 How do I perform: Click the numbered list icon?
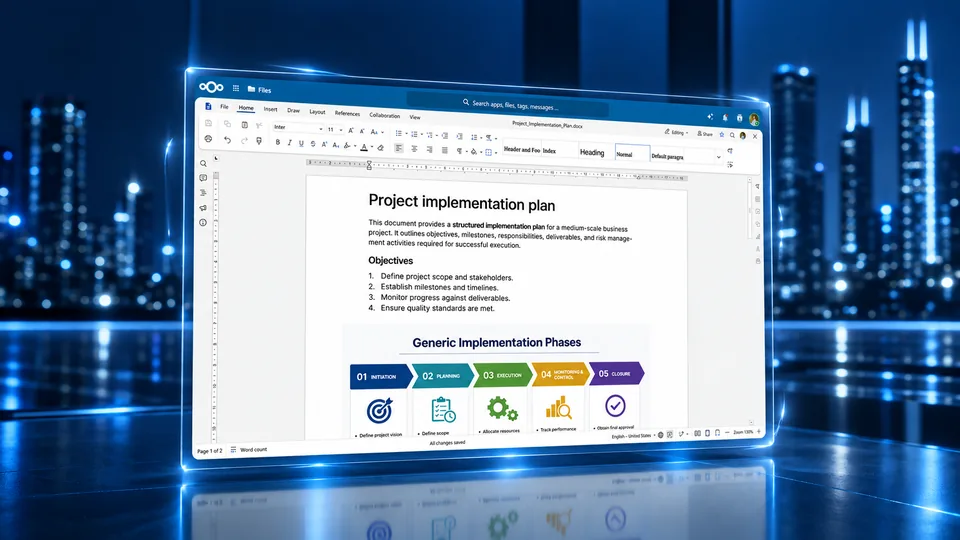pyautogui.click(x=414, y=134)
